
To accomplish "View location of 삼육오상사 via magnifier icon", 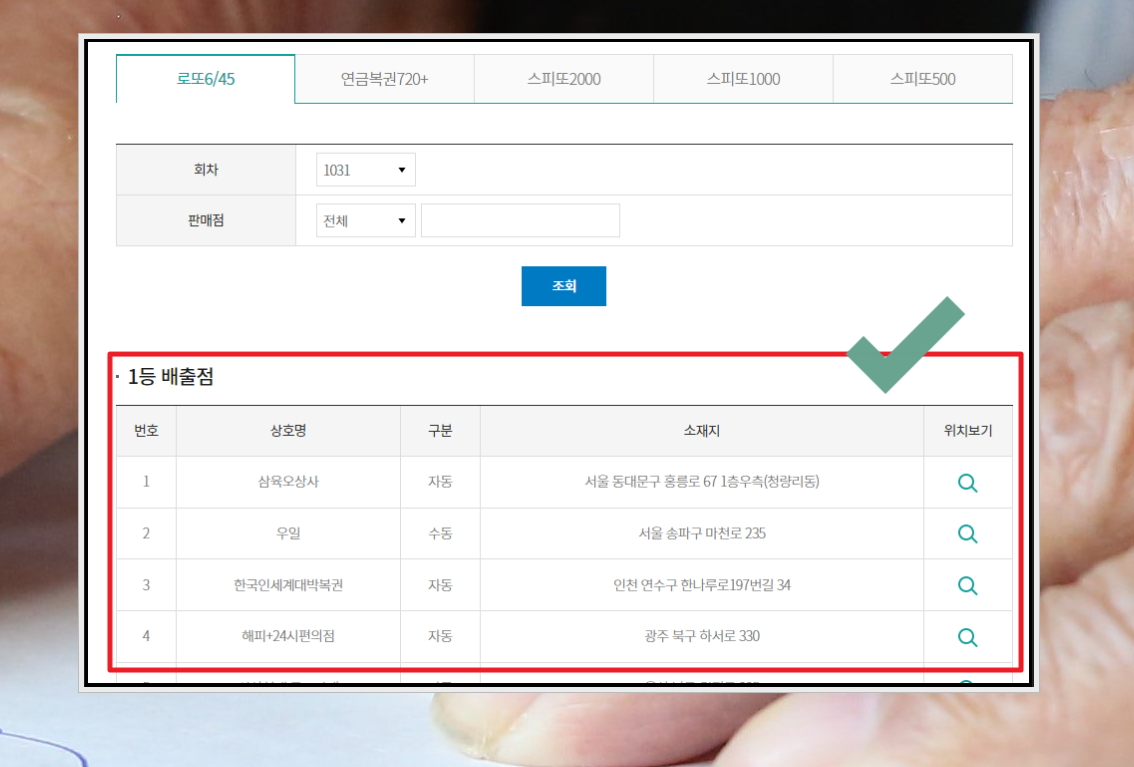I will coord(967,483).
